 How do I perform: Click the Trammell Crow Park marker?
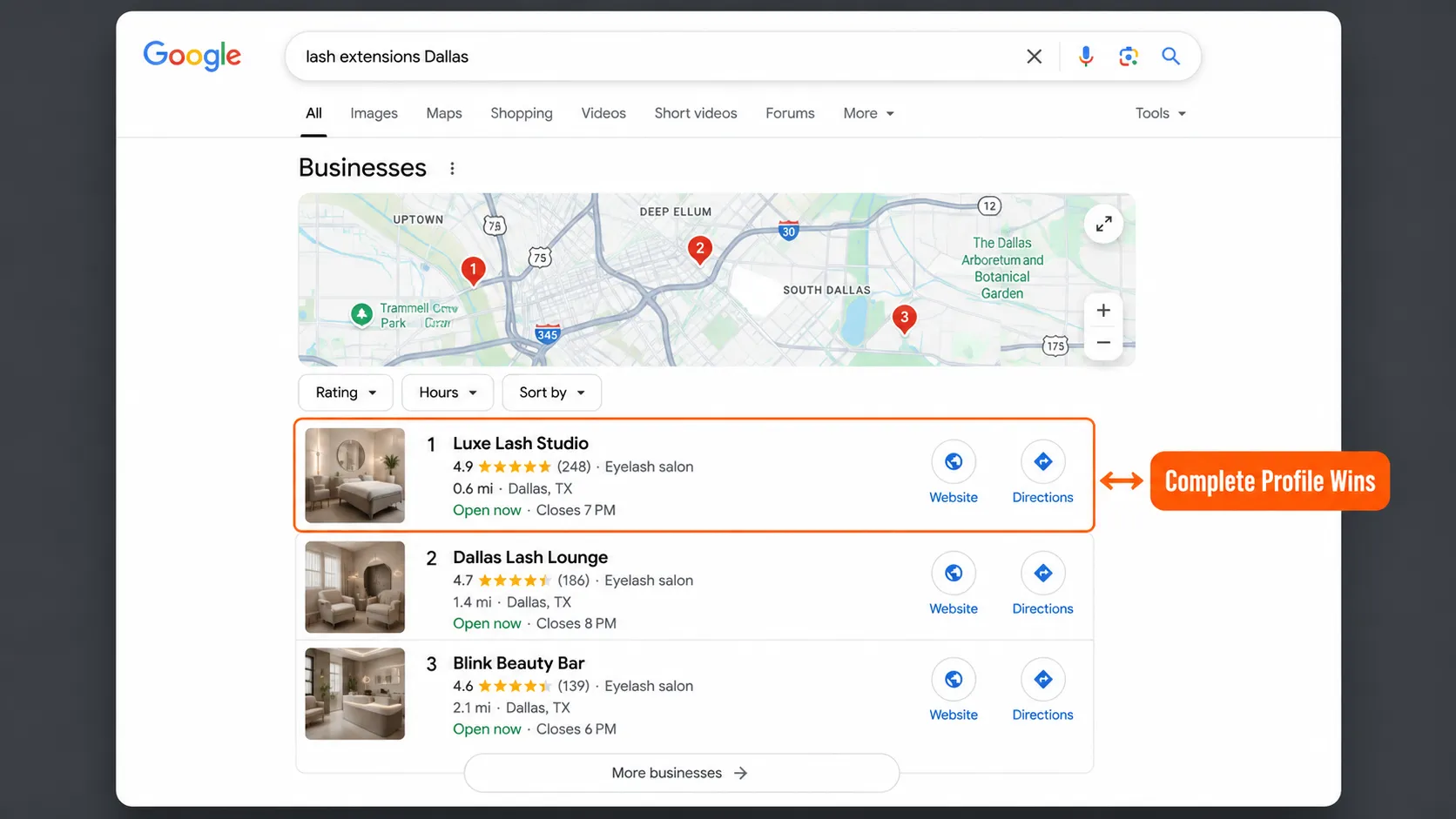tap(361, 314)
